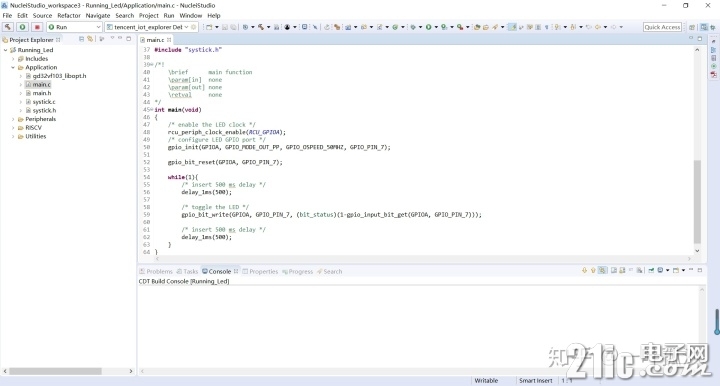Viewport: 720px width, 386px height.
Task: Minimize the editor area
Action: [x=691, y=39]
